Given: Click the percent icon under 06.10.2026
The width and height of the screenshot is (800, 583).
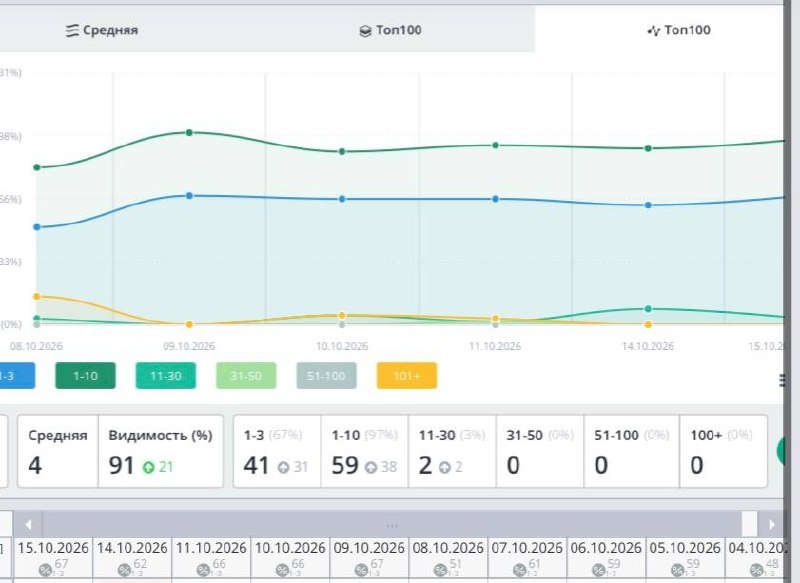Looking at the screenshot, I should tap(598, 570).
